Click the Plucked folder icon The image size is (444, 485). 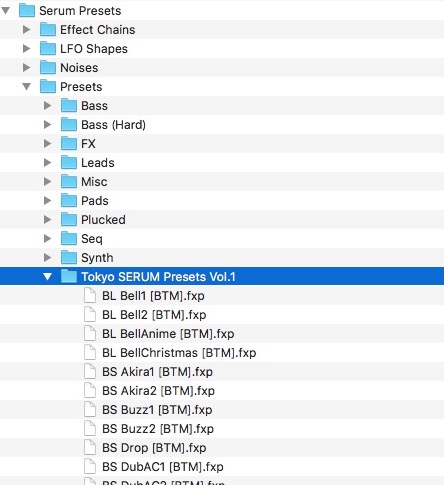tap(69, 219)
